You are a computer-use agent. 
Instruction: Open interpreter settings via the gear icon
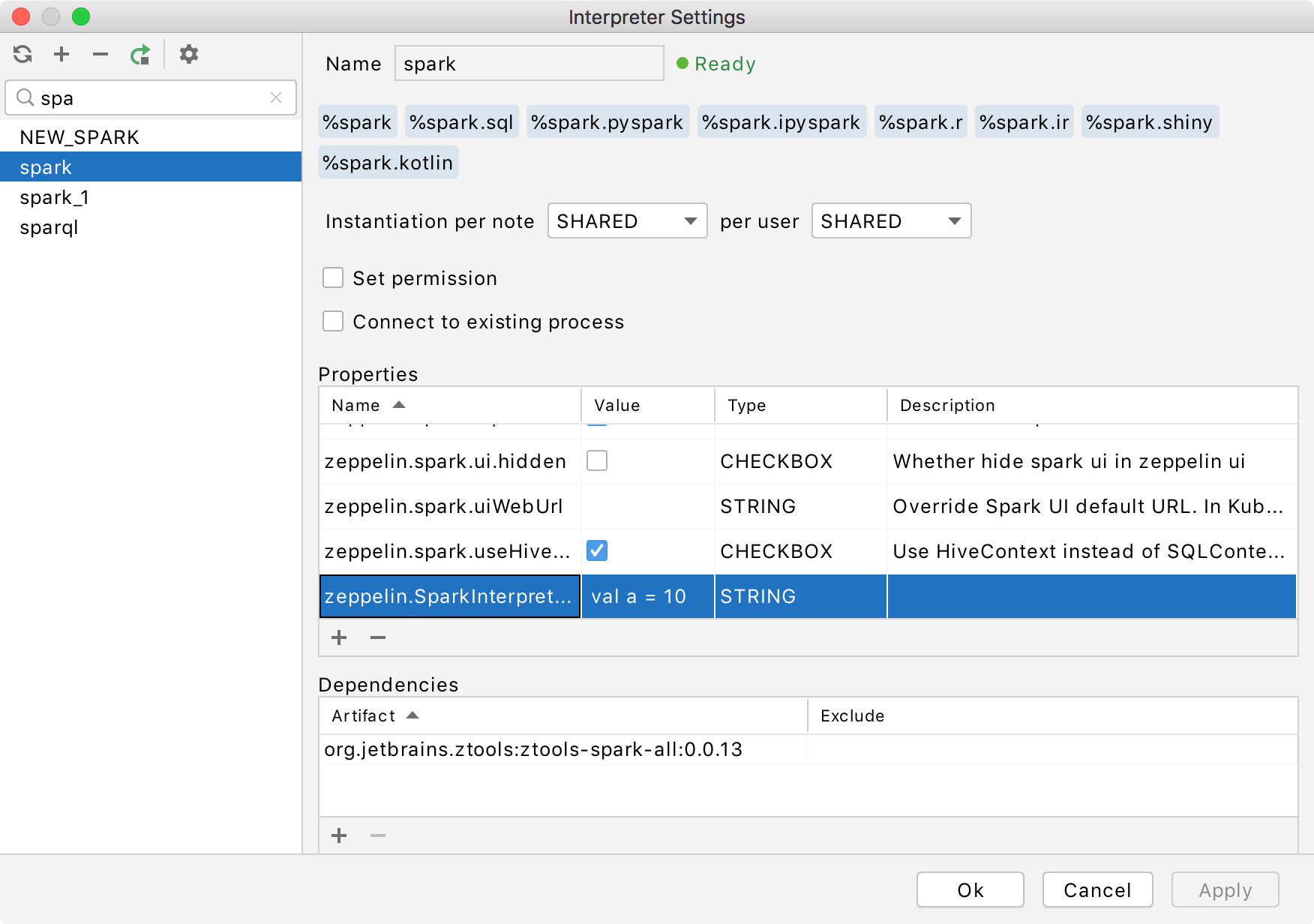[x=188, y=54]
